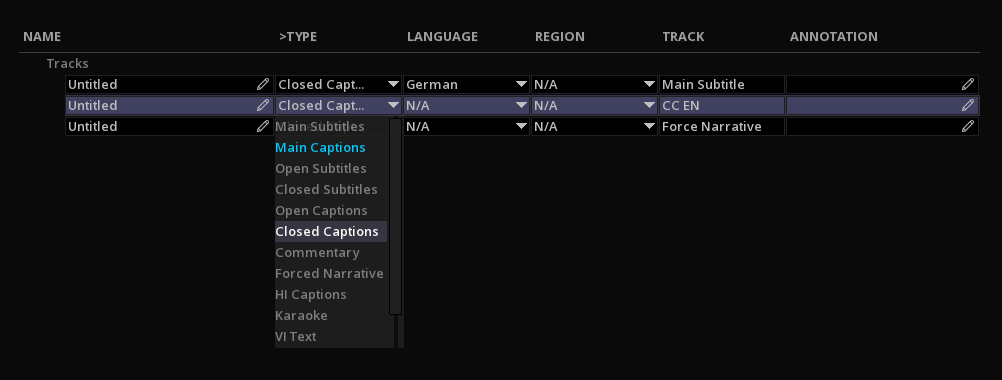
Task: Click the name edit pencil in the highlighted second row
Action: pyautogui.click(x=263, y=105)
